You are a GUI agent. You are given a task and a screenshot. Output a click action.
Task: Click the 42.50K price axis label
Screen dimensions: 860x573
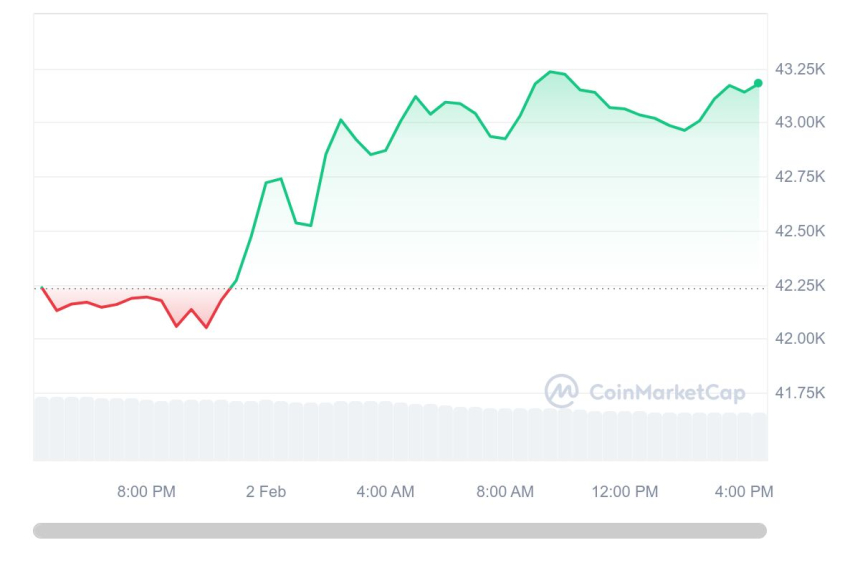[x=801, y=231]
